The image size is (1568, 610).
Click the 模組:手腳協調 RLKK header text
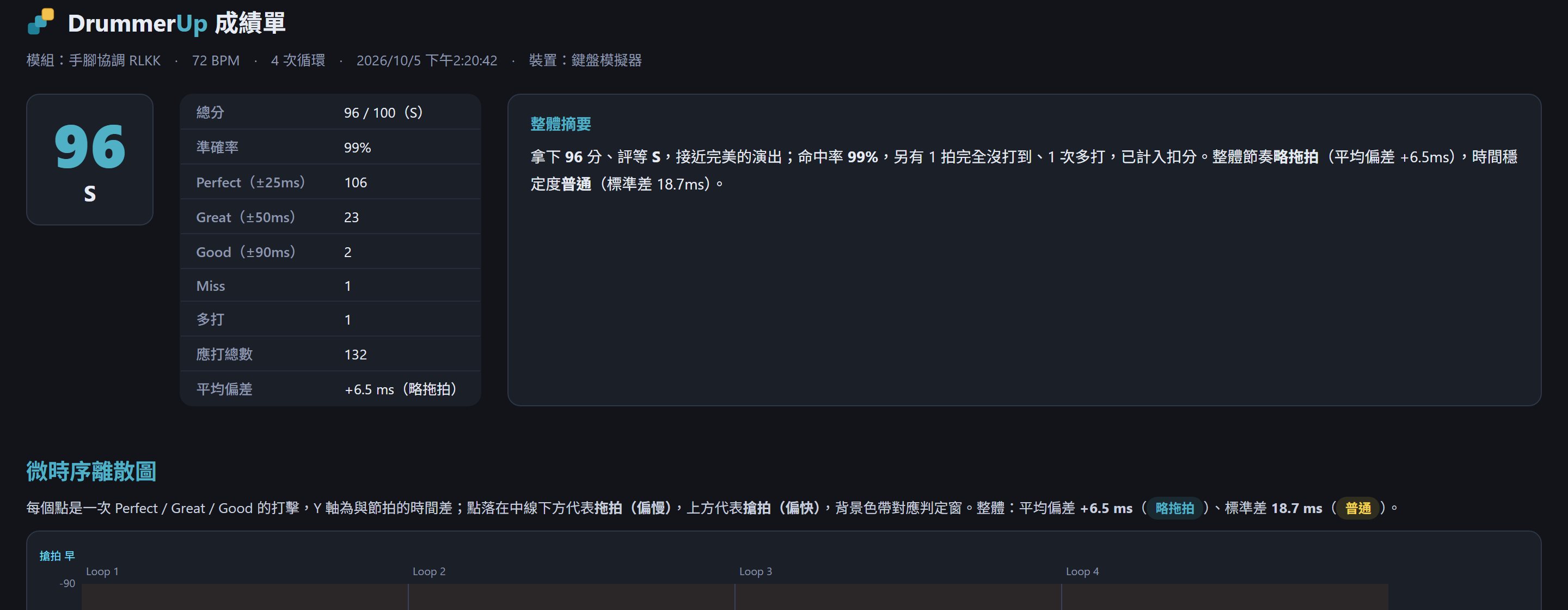pyautogui.click(x=94, y=60)
